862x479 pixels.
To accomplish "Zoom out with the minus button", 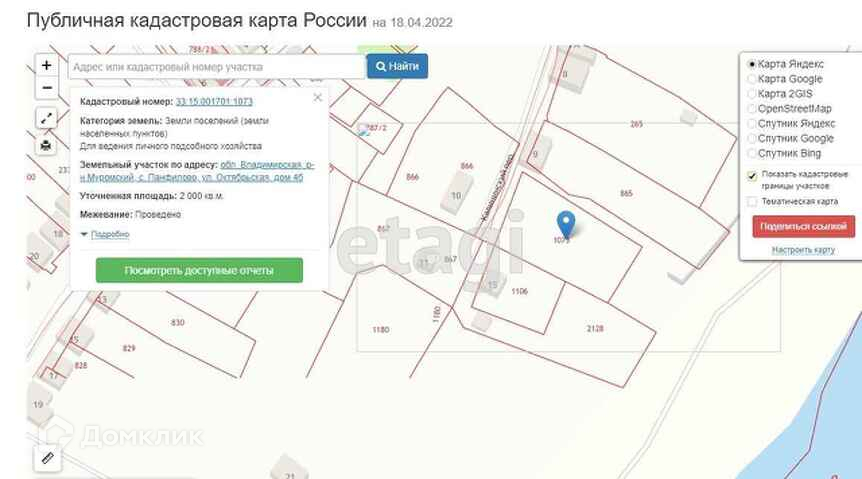I will 47,88.
